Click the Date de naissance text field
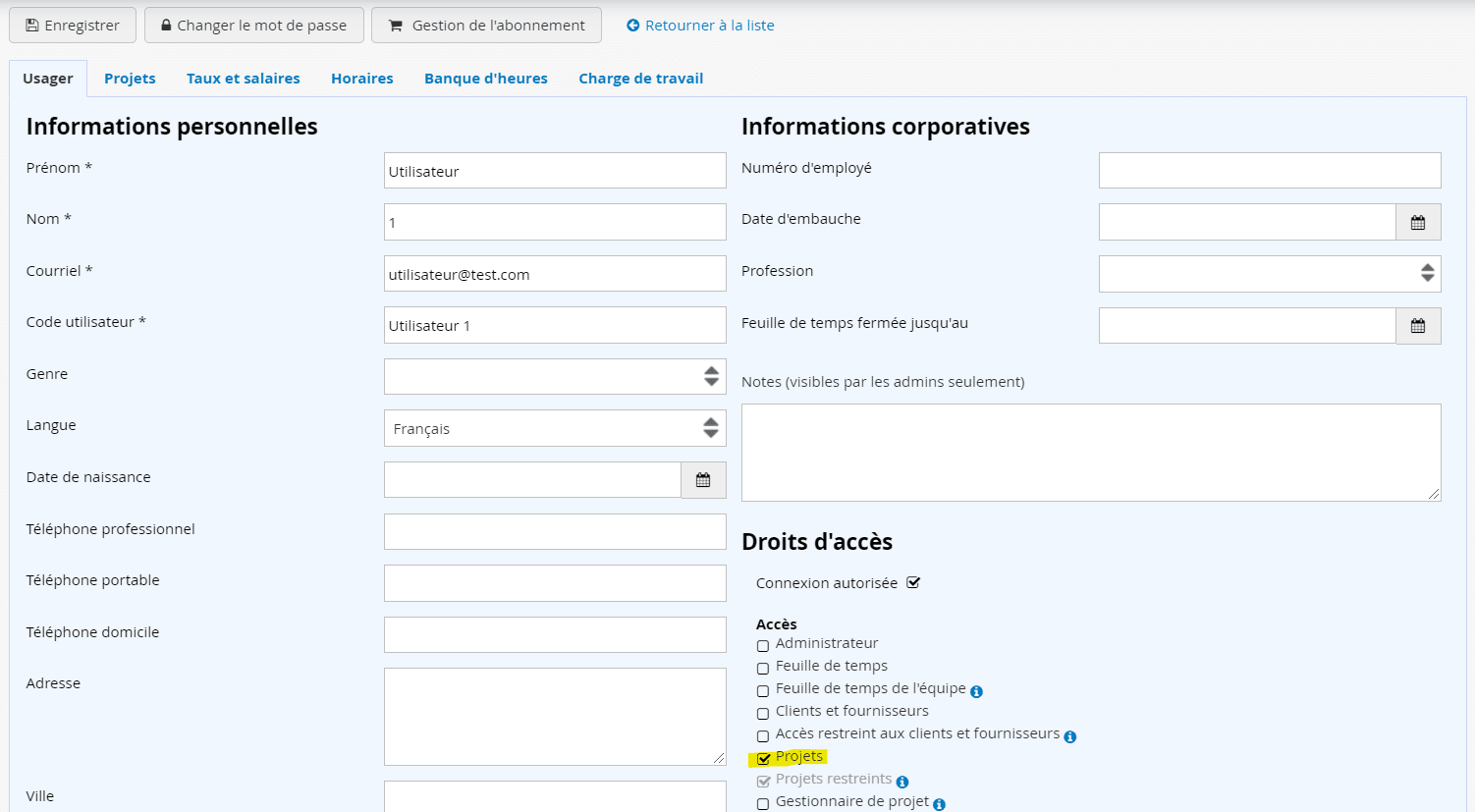Screen dimensions: 1475x812 tap(532, 480)
